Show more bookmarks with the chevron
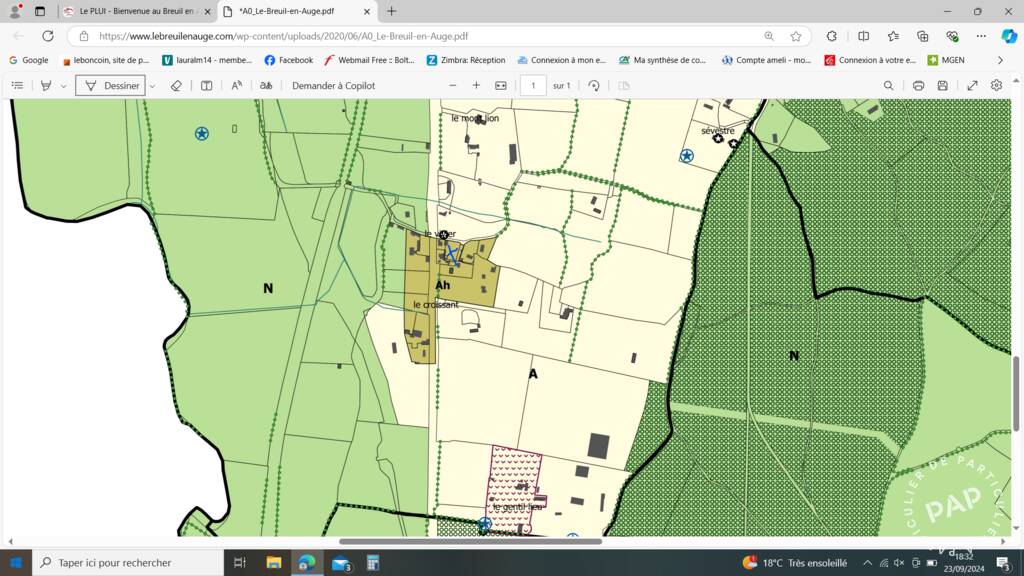Screen dimensions: 1024x576 tap(1000, 60)
